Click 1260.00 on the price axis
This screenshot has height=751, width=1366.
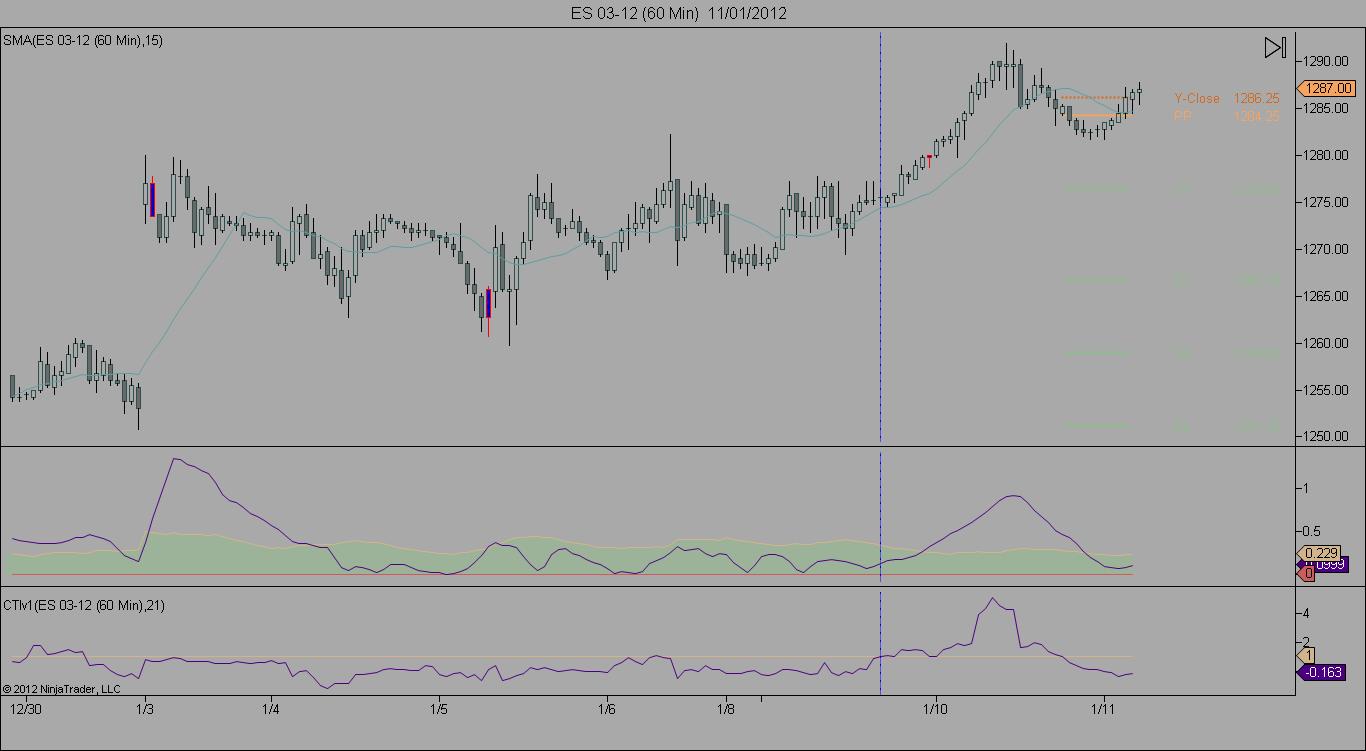pyautogui.click(x=1326, y=343)
